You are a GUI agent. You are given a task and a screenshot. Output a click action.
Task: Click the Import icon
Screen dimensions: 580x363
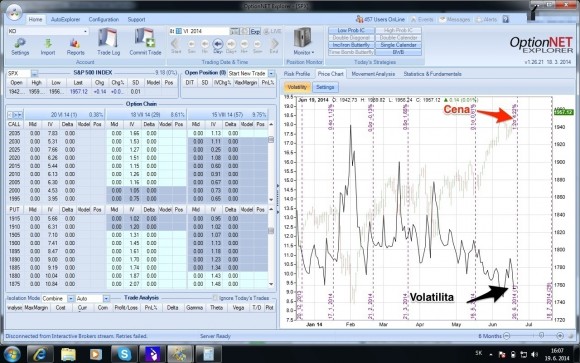point(48,47)
